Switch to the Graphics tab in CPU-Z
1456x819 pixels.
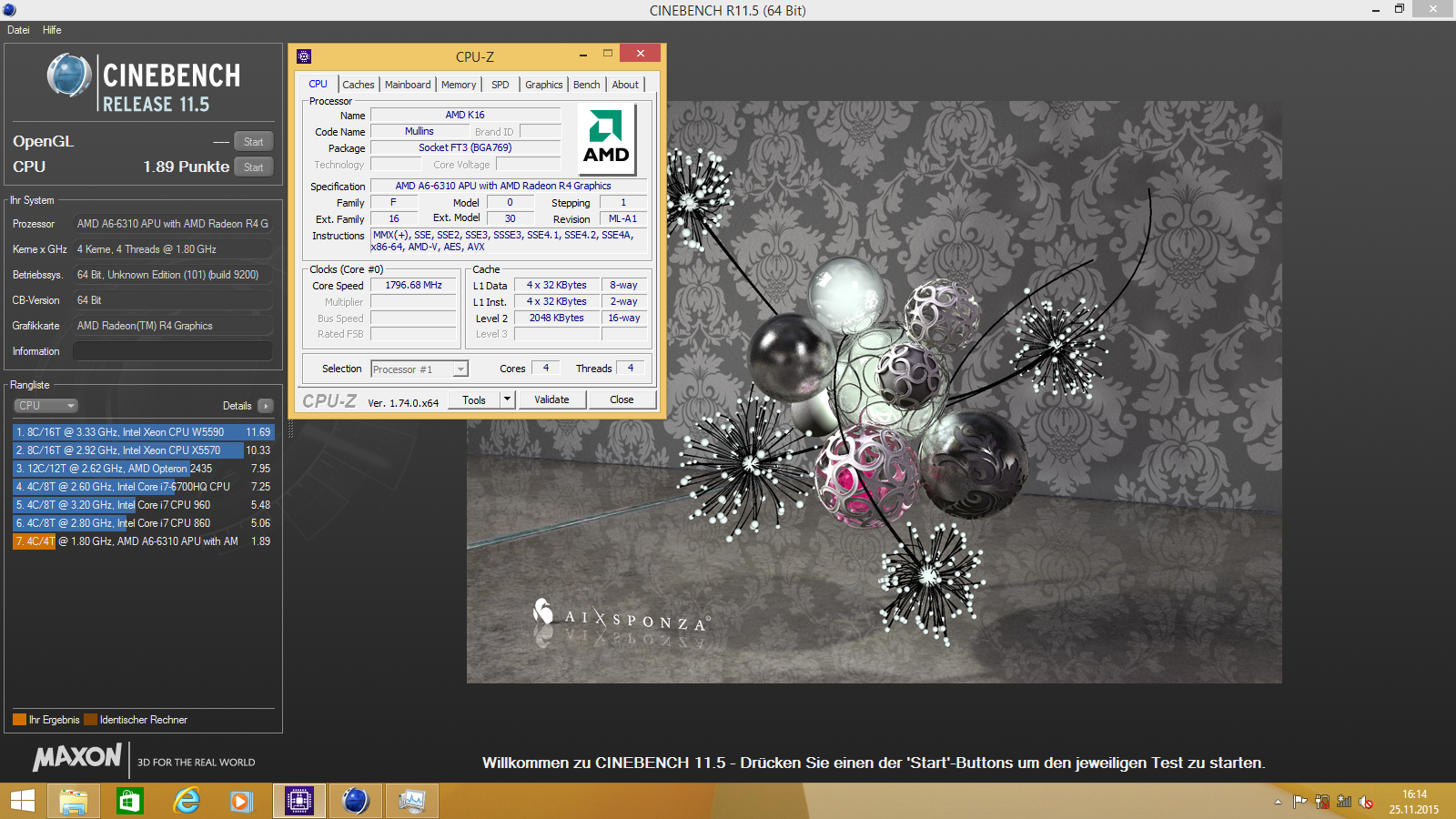point(544,85)
